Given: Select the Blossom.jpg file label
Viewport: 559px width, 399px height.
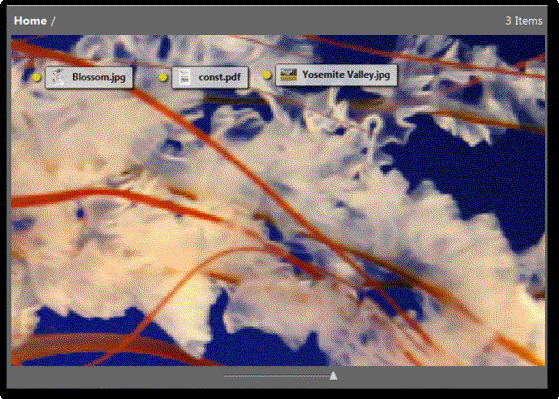Looking at the screenshot, I should point(99,77).
